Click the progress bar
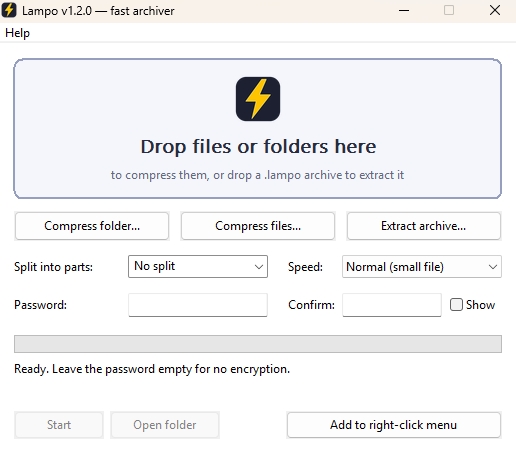The height and width of the screenshot is (453, 516). pos(258,344)
